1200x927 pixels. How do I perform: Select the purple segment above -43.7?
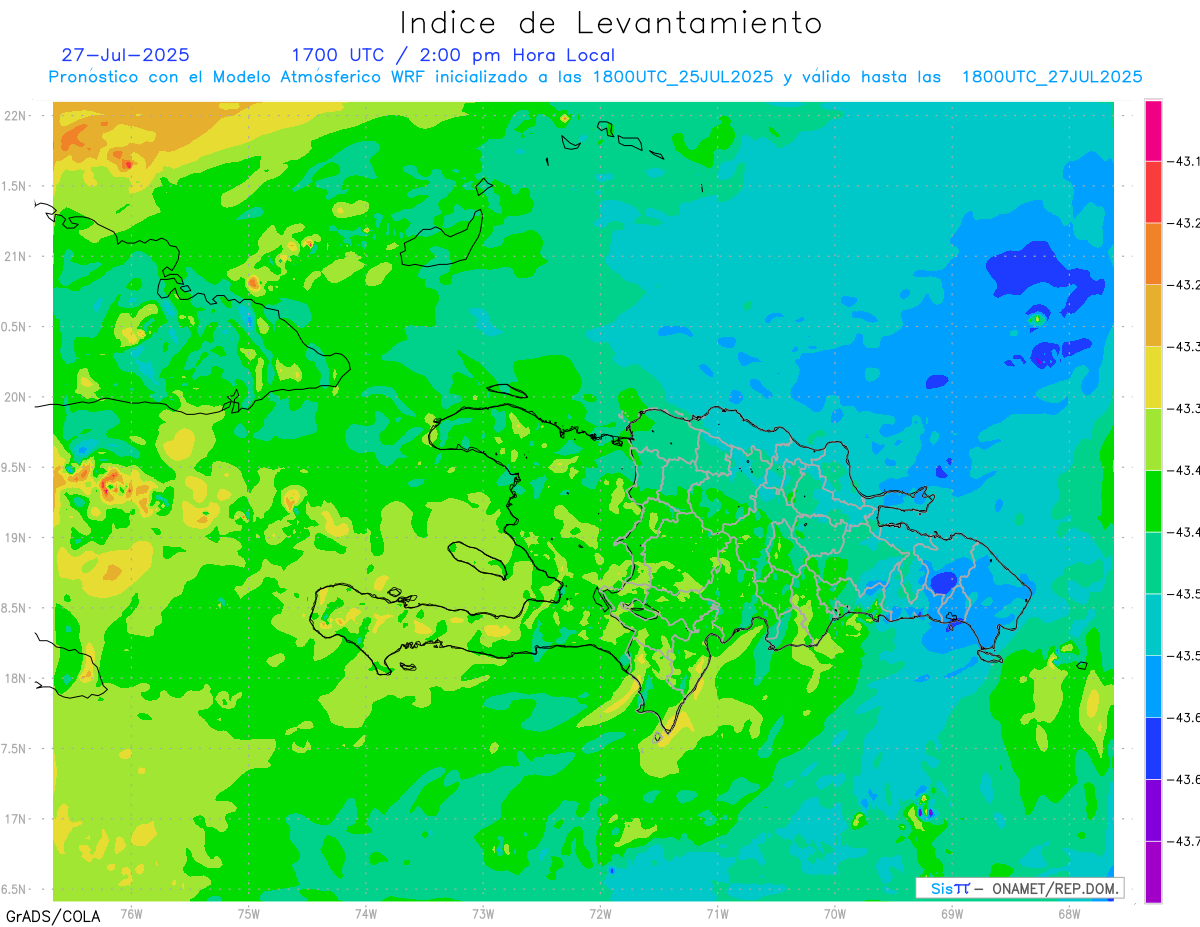[x=1153, y=810]
